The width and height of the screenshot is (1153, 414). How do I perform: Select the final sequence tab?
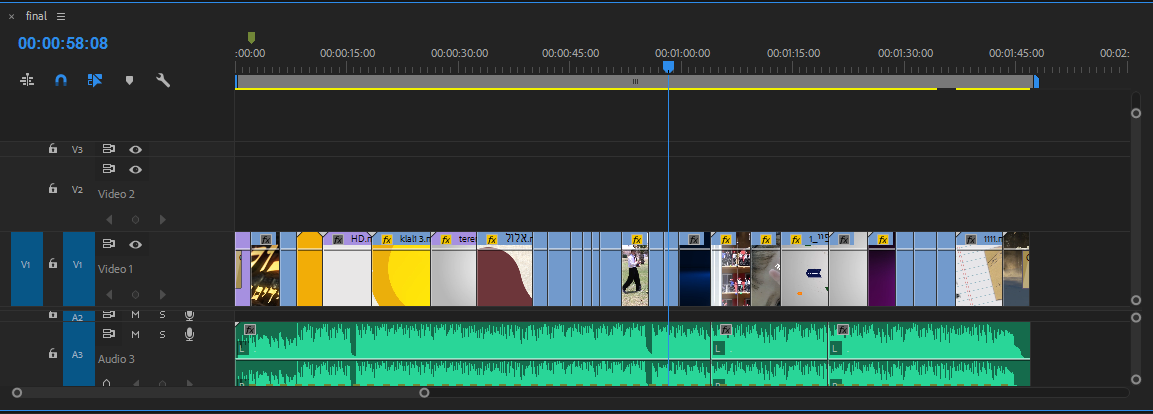pyautogui.click(x=36, y=16)
